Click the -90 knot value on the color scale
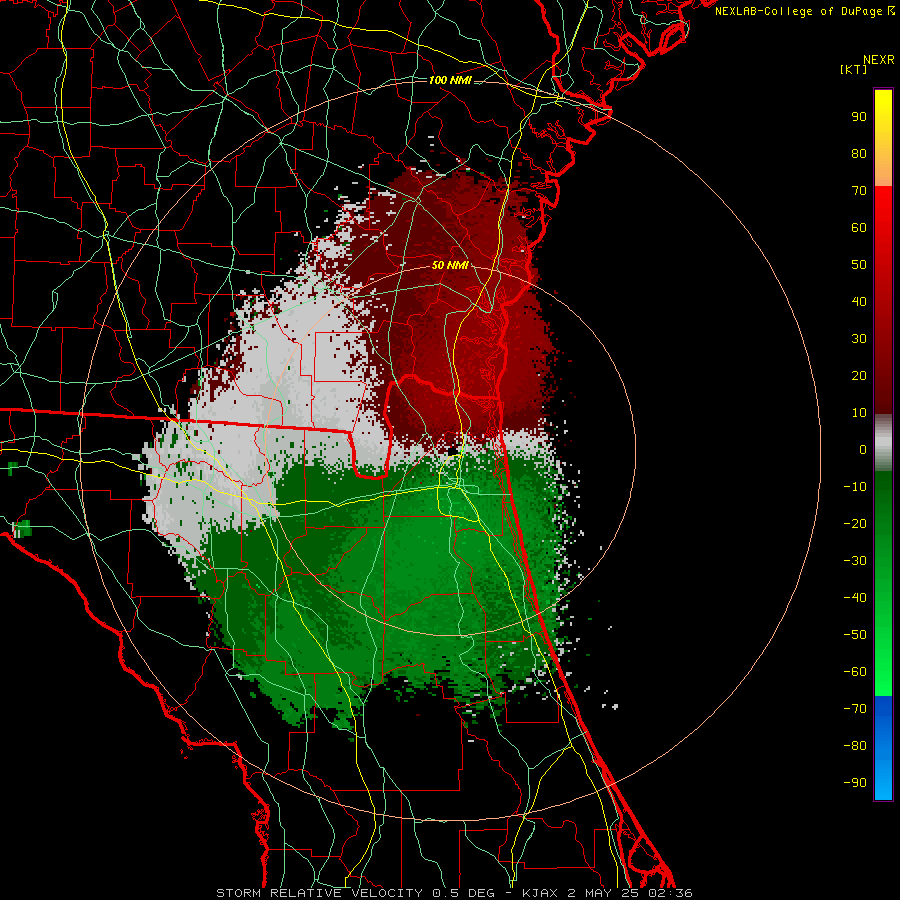This screenshot has width=900, height=900. click(855, 783)
